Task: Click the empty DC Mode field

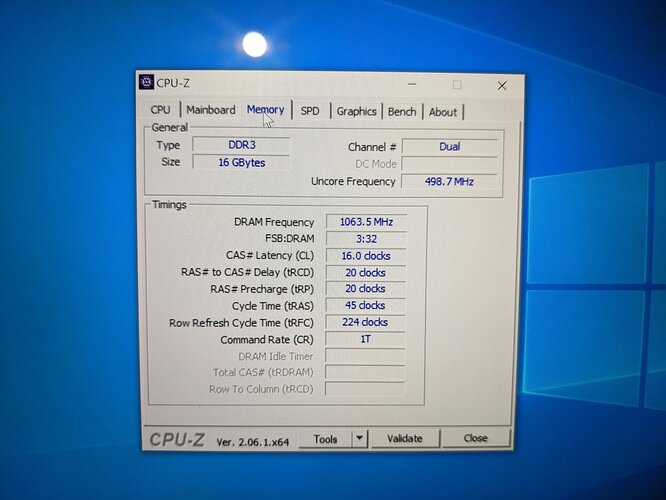Action: coord(449,164)
